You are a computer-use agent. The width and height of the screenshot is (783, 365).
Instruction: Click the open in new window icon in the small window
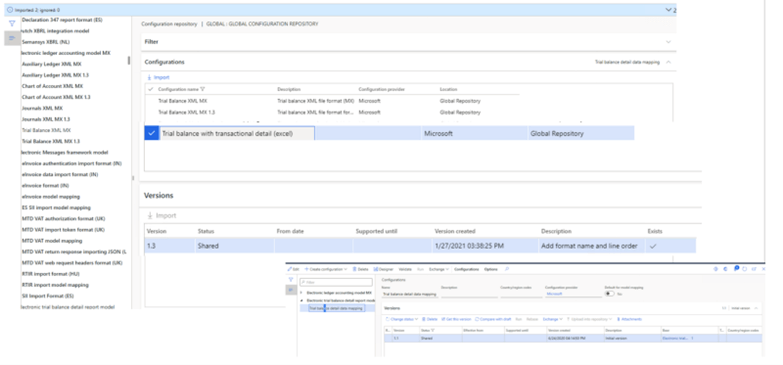(754, 269)
